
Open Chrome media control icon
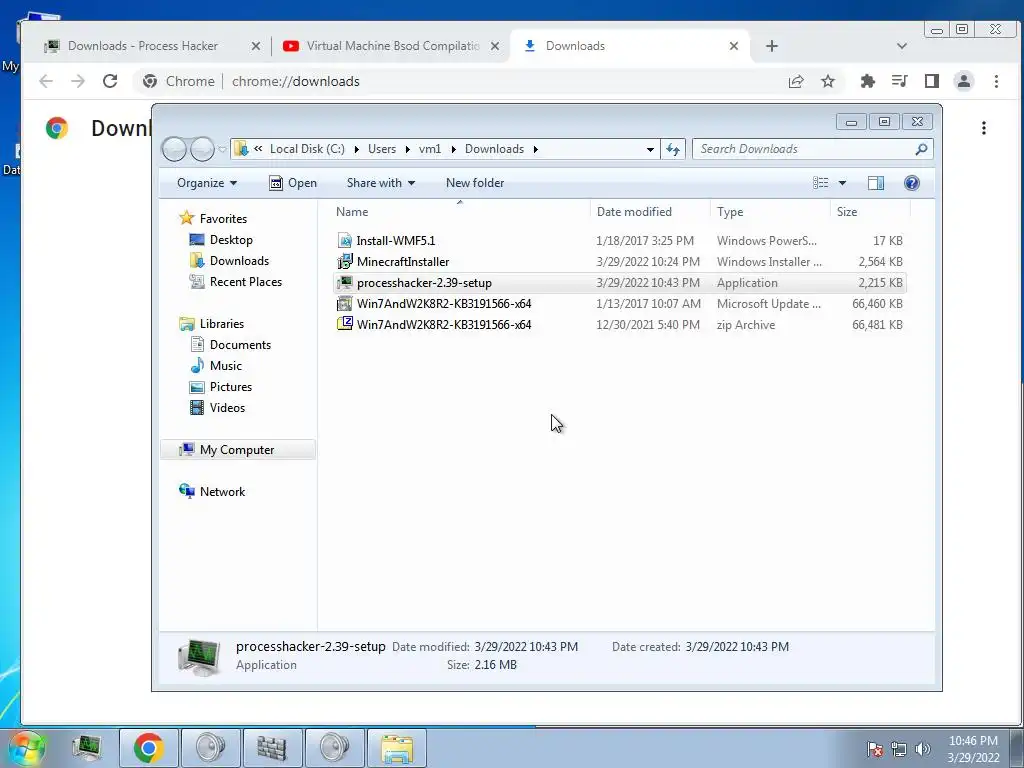(x=899, y=81)
